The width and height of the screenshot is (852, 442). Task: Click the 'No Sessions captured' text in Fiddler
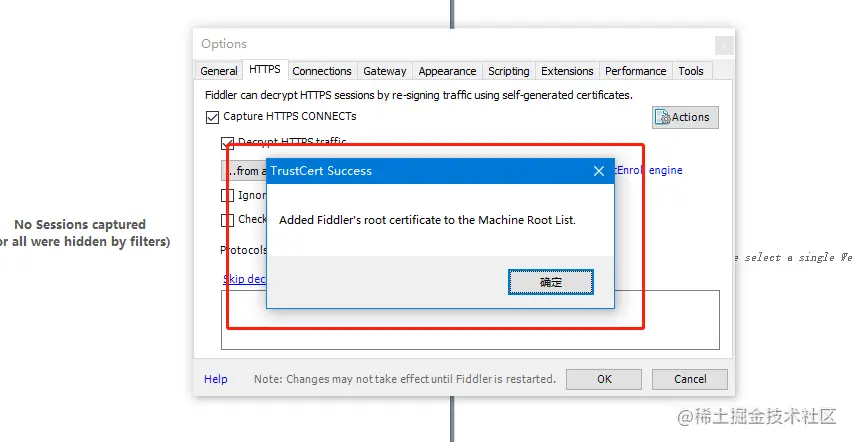80,225
